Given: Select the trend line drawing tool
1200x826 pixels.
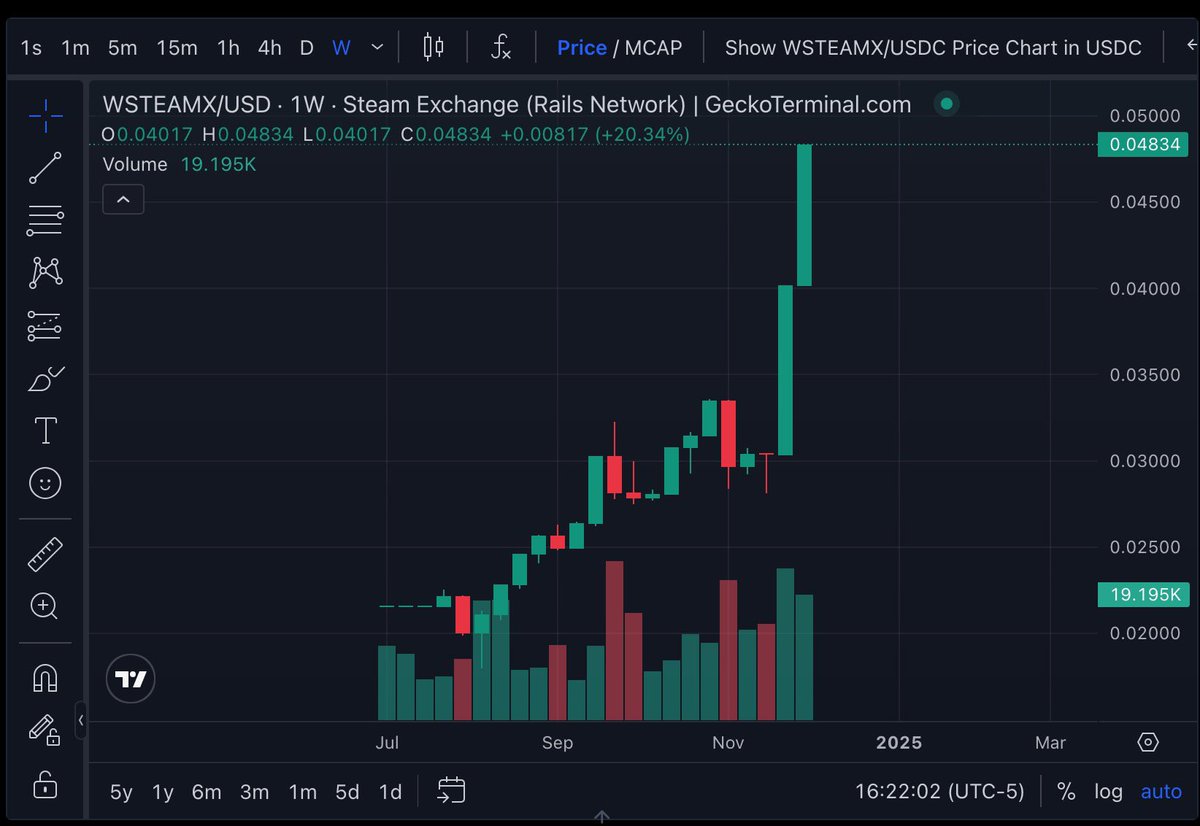Looking at the screenshot, I should point(45,168).
